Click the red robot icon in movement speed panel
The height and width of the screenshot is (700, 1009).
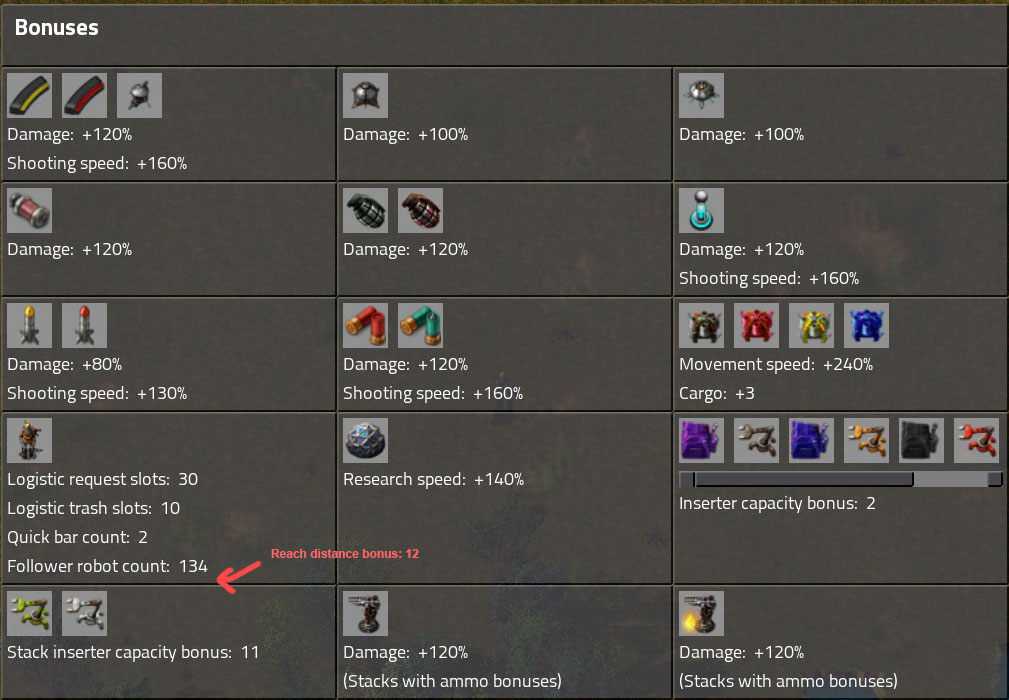coord(757,326)
